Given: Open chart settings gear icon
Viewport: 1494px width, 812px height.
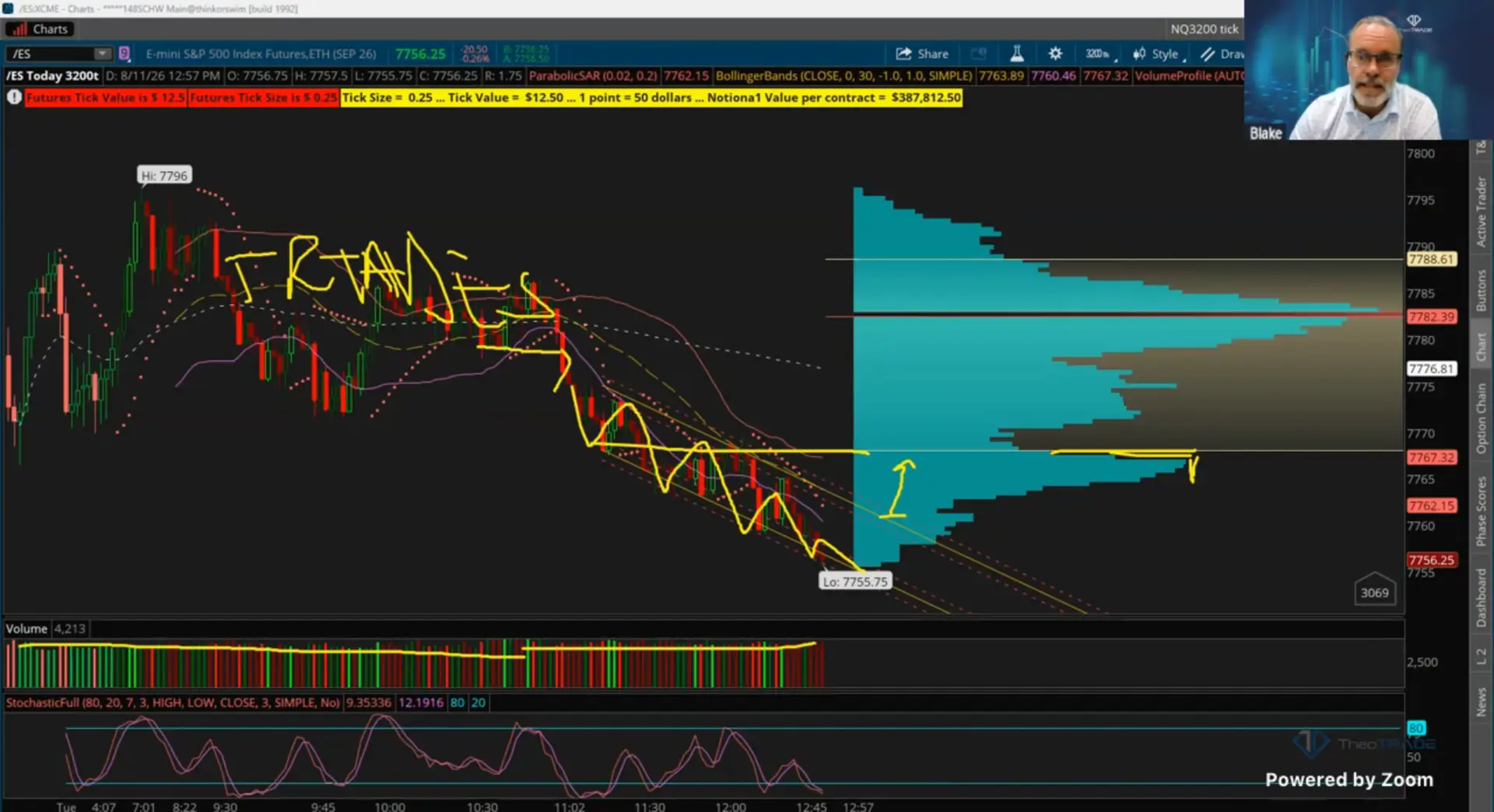Looking at the screenshot, I should (x=1055, y=54).
